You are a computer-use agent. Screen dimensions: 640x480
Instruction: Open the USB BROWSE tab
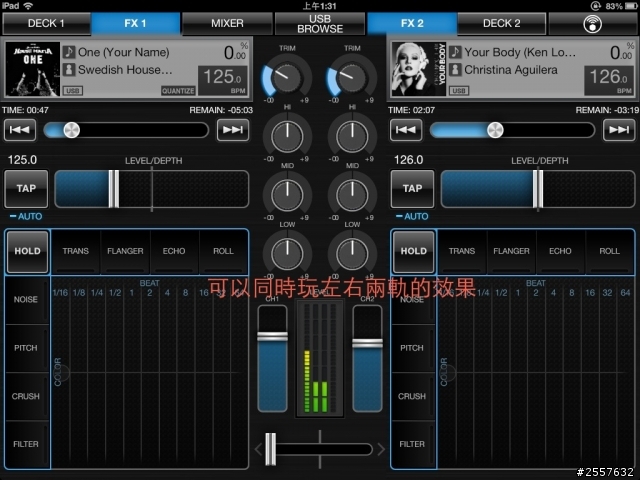(x=320, y=24)
